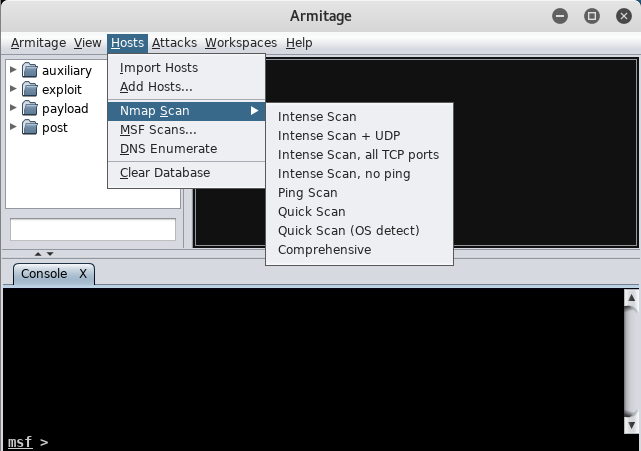
Task: Click the console scrollbar up arrow
Action: (631, 298)
